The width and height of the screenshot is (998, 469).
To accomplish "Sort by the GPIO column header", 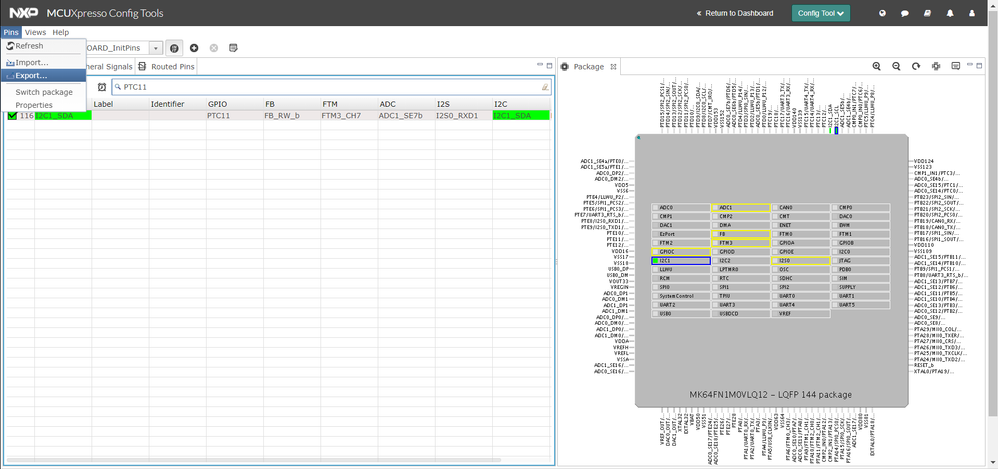I will (x=234, y=104).
